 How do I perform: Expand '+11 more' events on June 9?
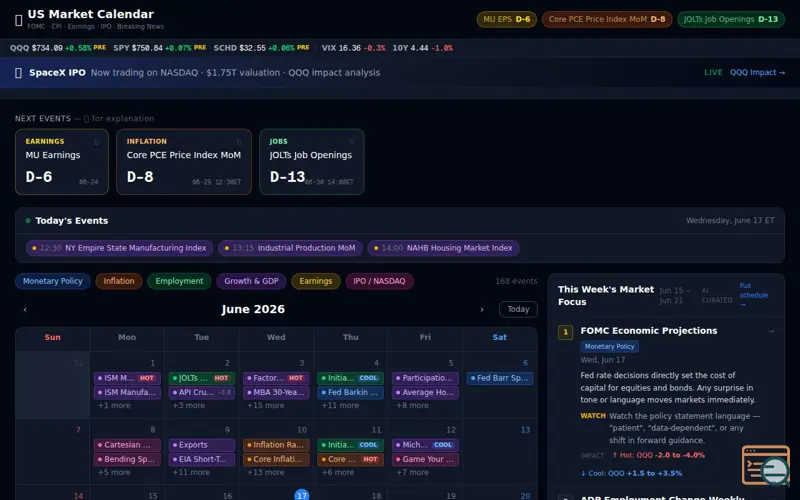click(x=191, y=472)
